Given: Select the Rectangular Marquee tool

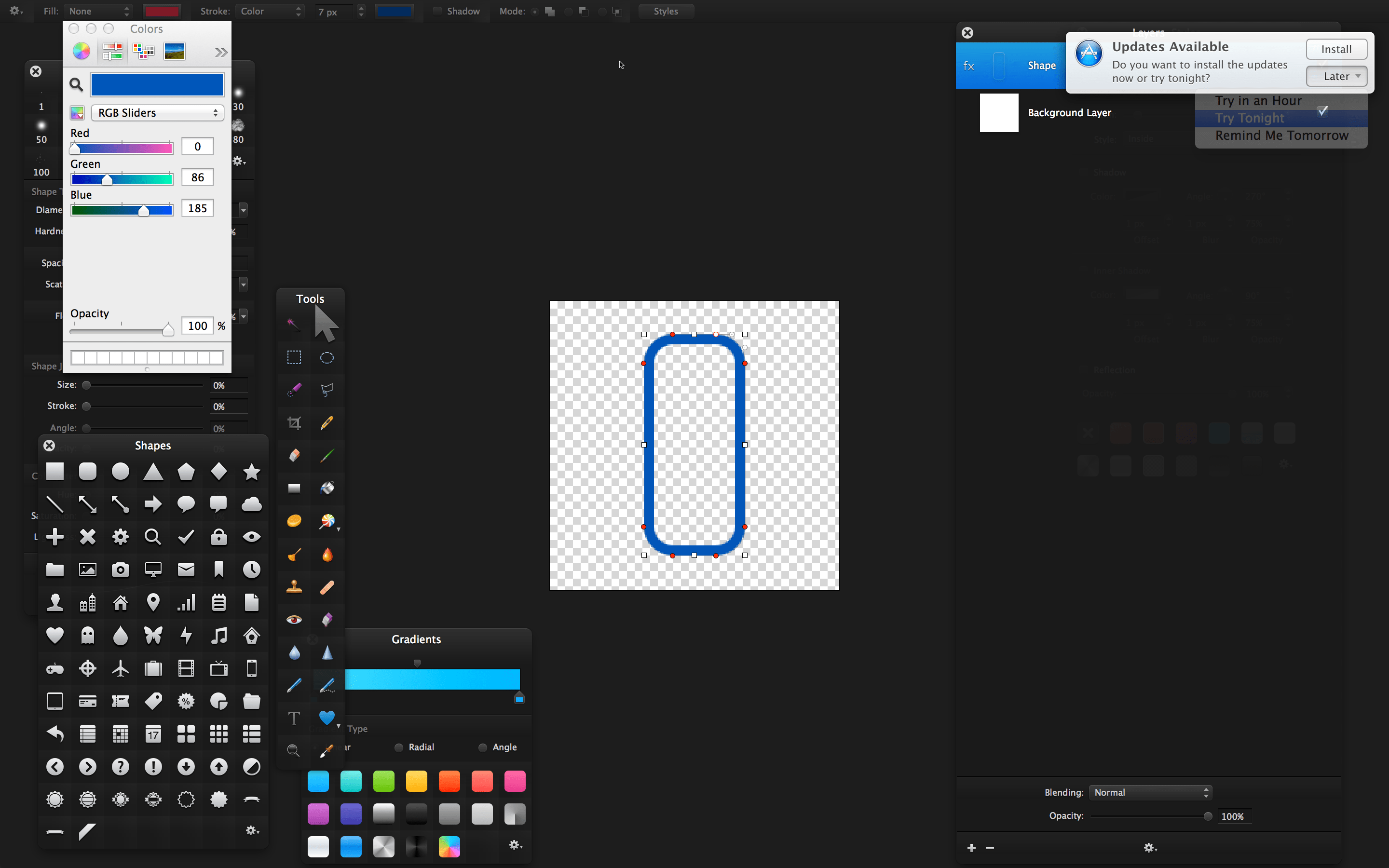Looking at the screenshot, I should coord(294,358).
